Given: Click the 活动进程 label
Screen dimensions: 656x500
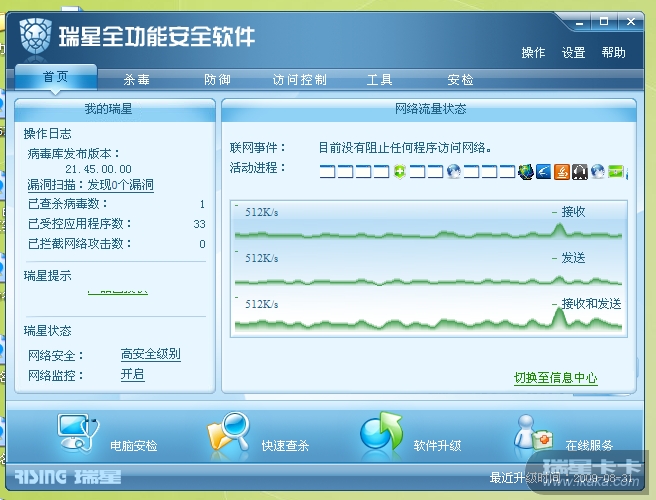Looking at the screenshot, I should [258, 168].
